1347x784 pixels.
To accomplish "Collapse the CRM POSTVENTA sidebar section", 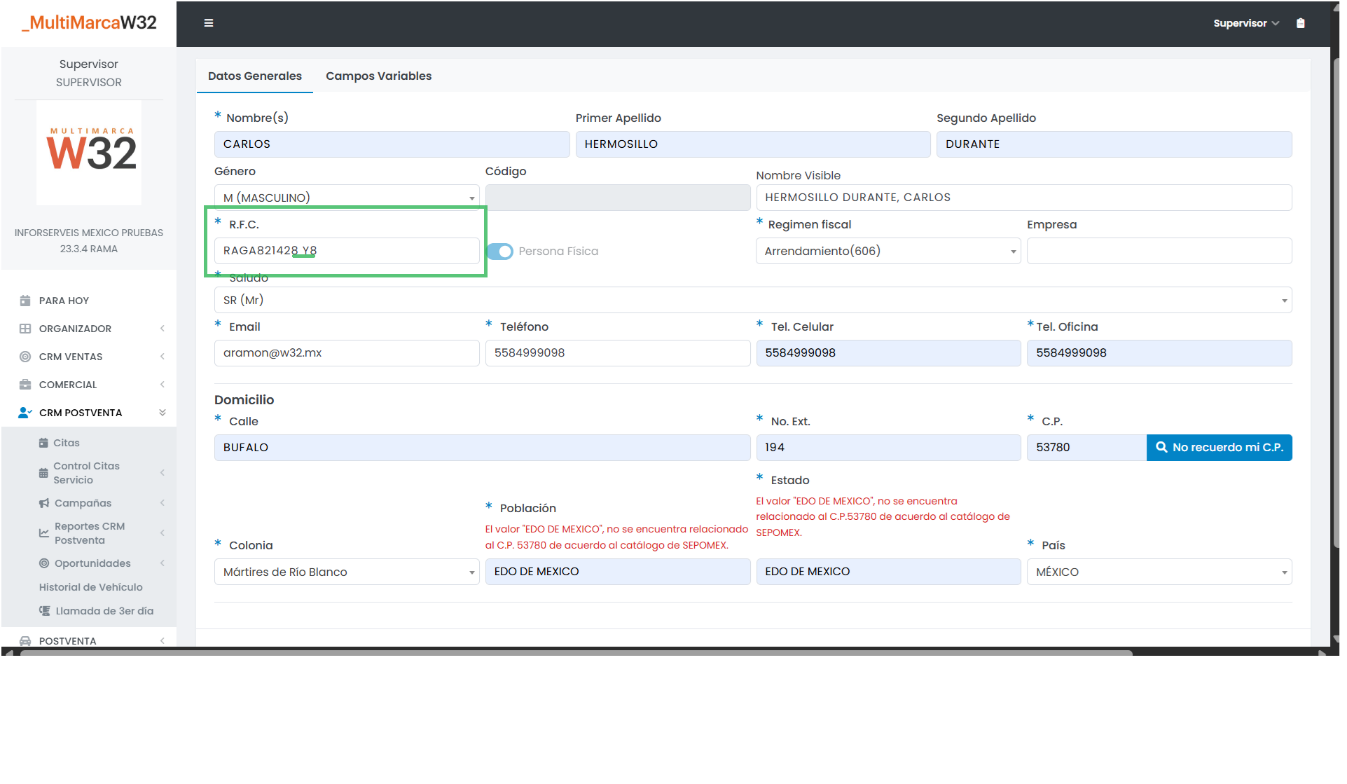I will tap(162, 413).
